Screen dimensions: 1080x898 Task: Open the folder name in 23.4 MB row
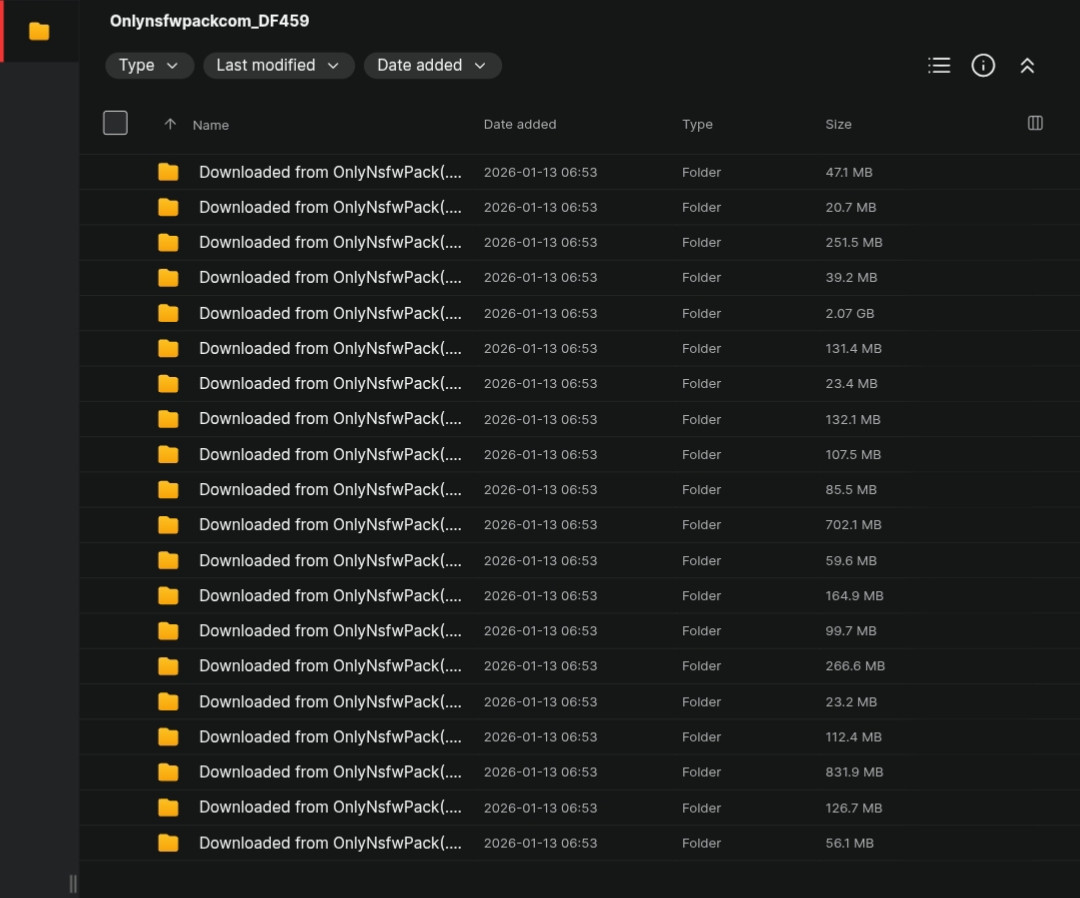[x=330, y=384]
